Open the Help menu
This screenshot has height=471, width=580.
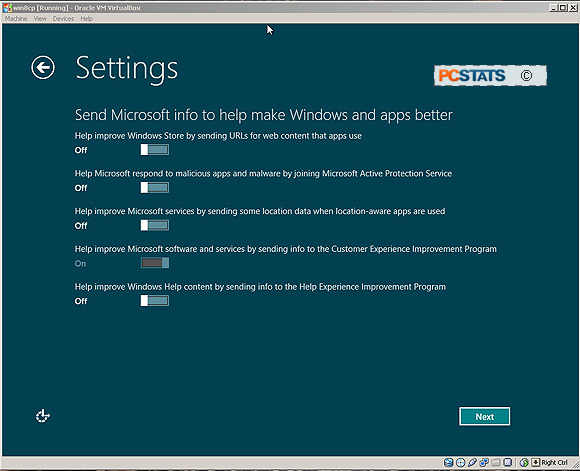point(87,18)
